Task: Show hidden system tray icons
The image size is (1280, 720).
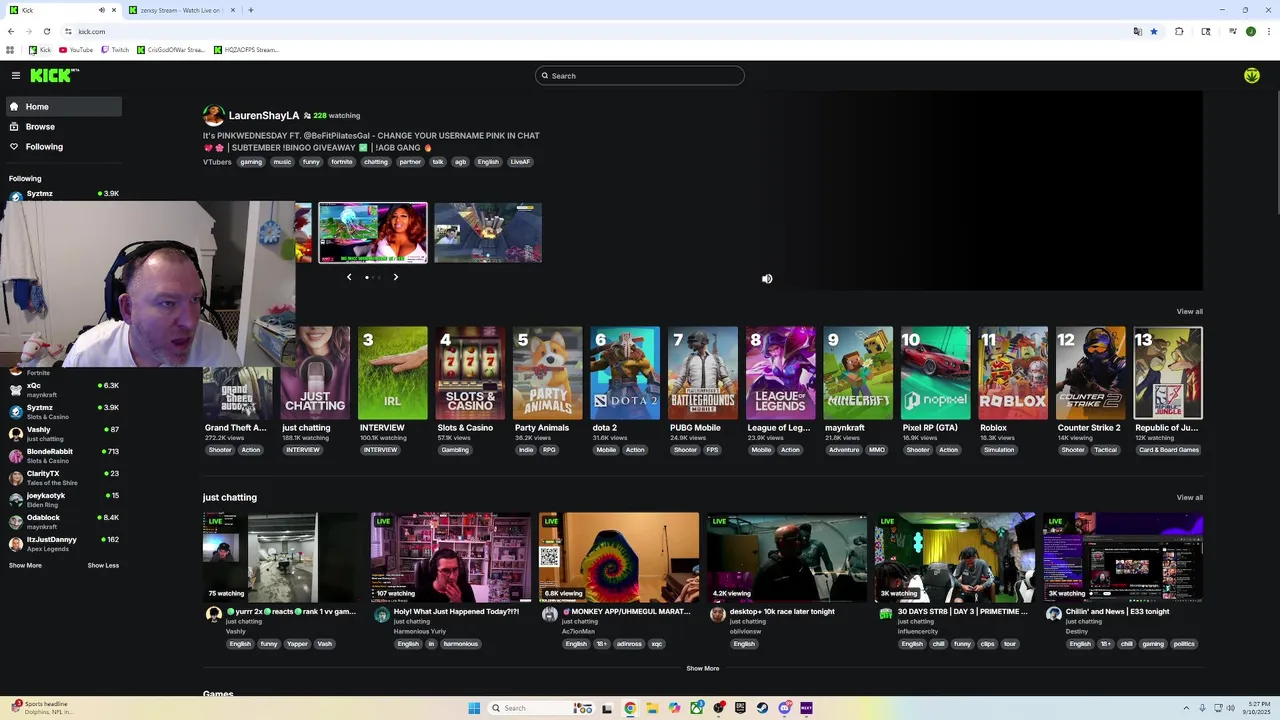Action: click(1186, 708)
